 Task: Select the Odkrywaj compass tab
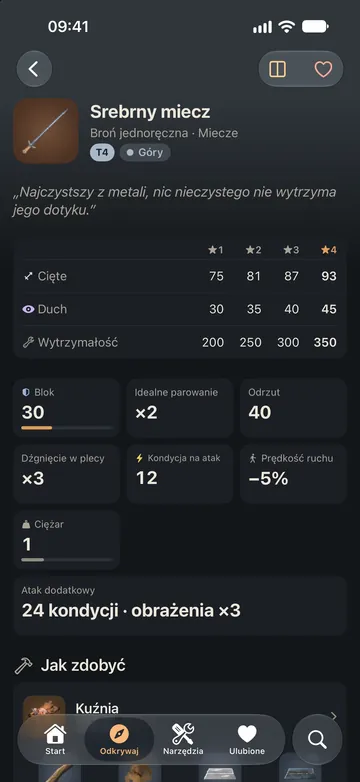119,740
